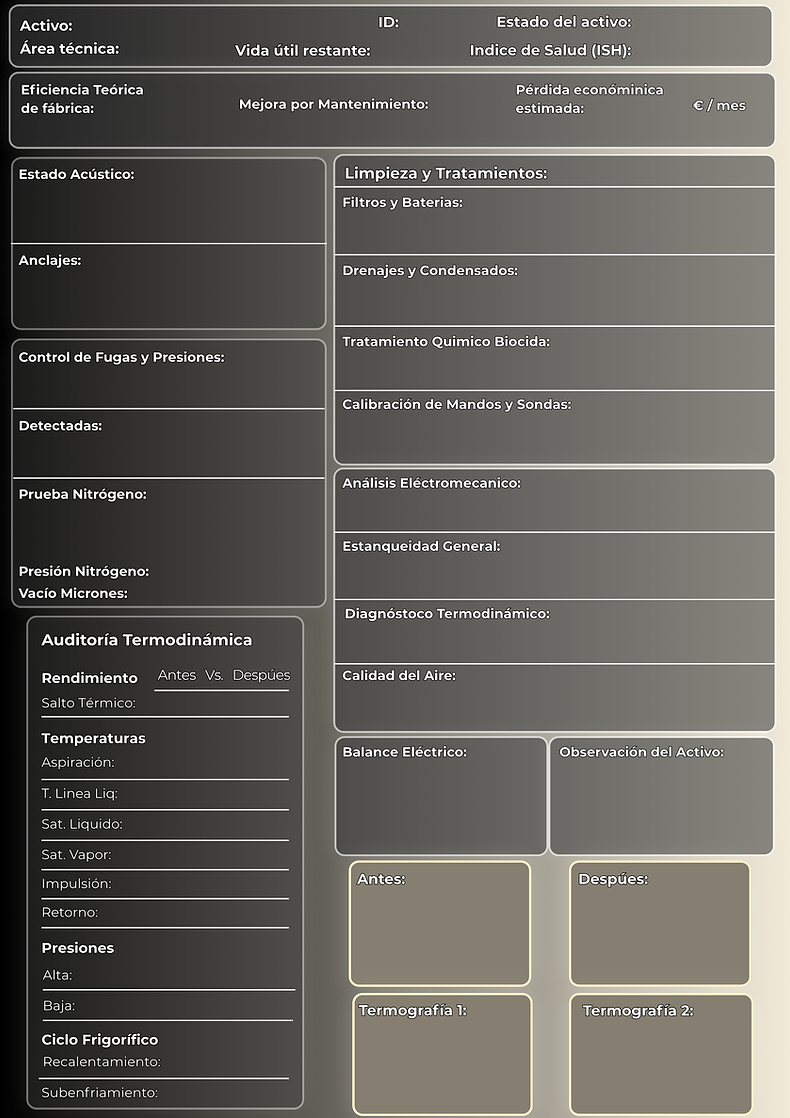Select the Salto Térmico line
Screen dimensions: 790x1118
(x=165, y=704)
